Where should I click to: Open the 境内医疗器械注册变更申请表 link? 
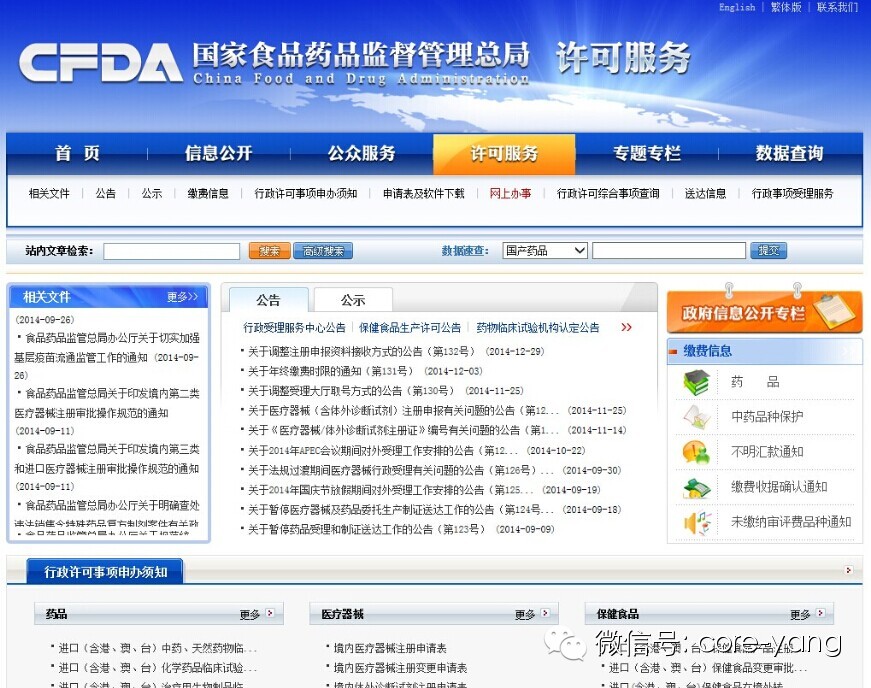click(x=400, y=667)
